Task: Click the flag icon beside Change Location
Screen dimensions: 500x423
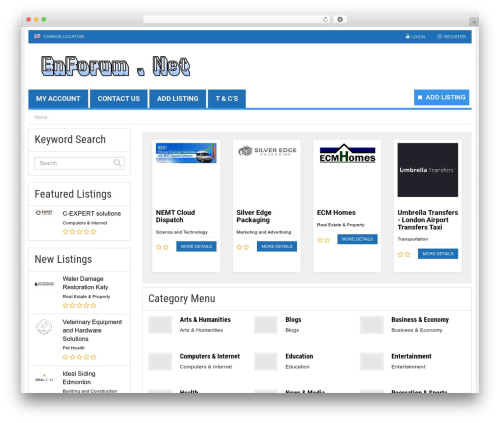Action: 37,36
